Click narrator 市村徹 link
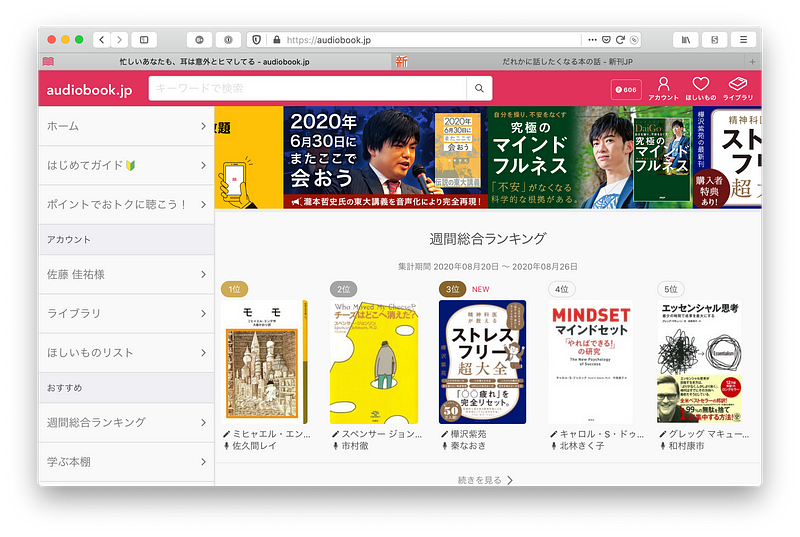 pos(355,446)
